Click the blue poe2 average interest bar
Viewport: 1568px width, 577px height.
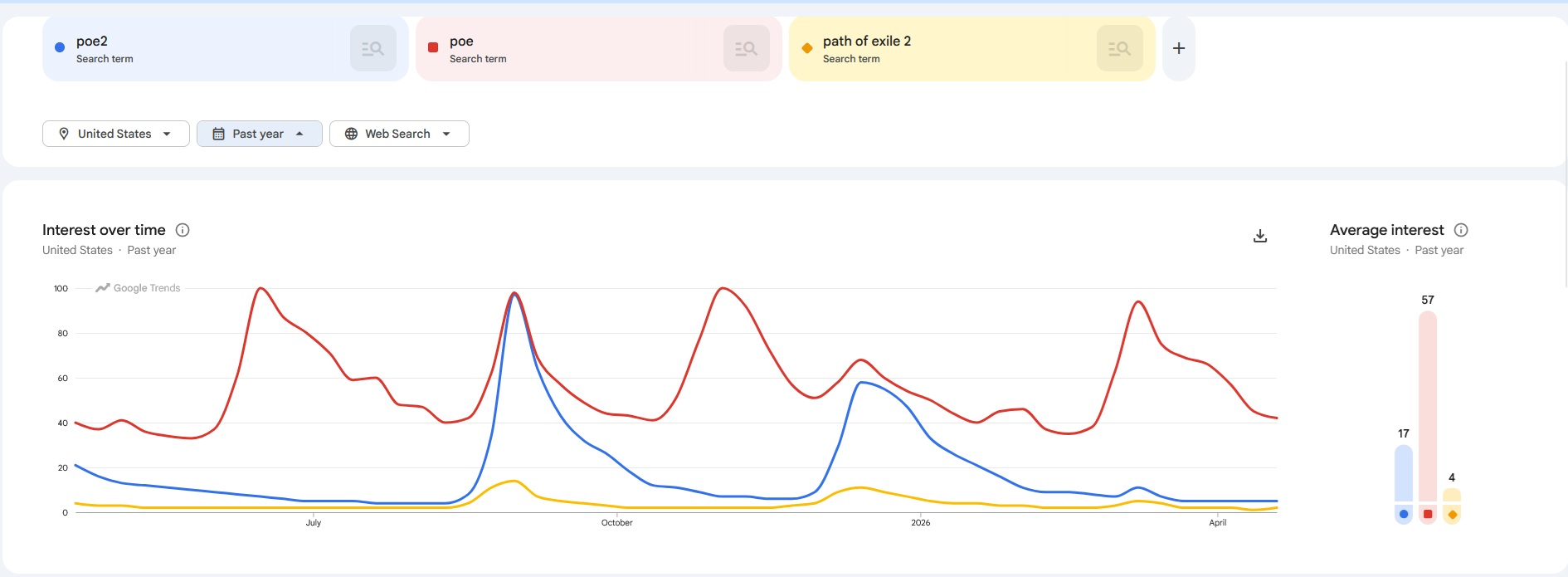tap(1403, 473)
